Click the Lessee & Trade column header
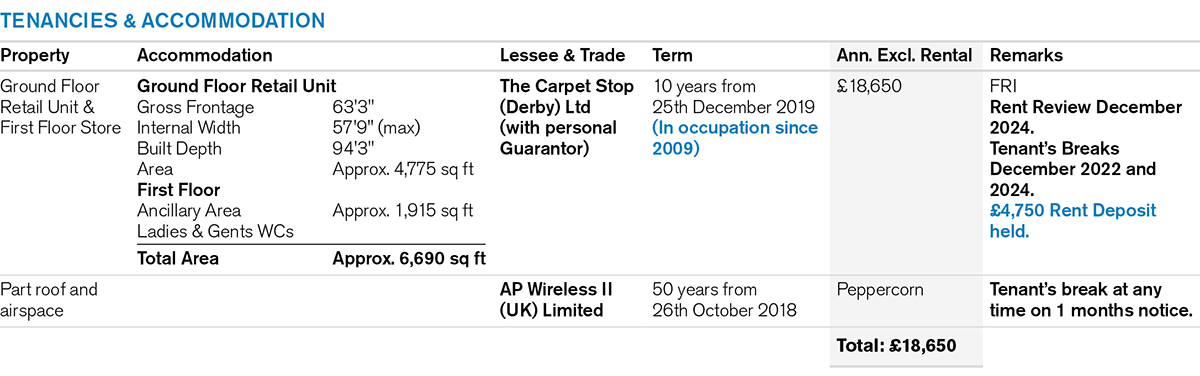This screenshot has height=376, width=1200. (562, 56)
